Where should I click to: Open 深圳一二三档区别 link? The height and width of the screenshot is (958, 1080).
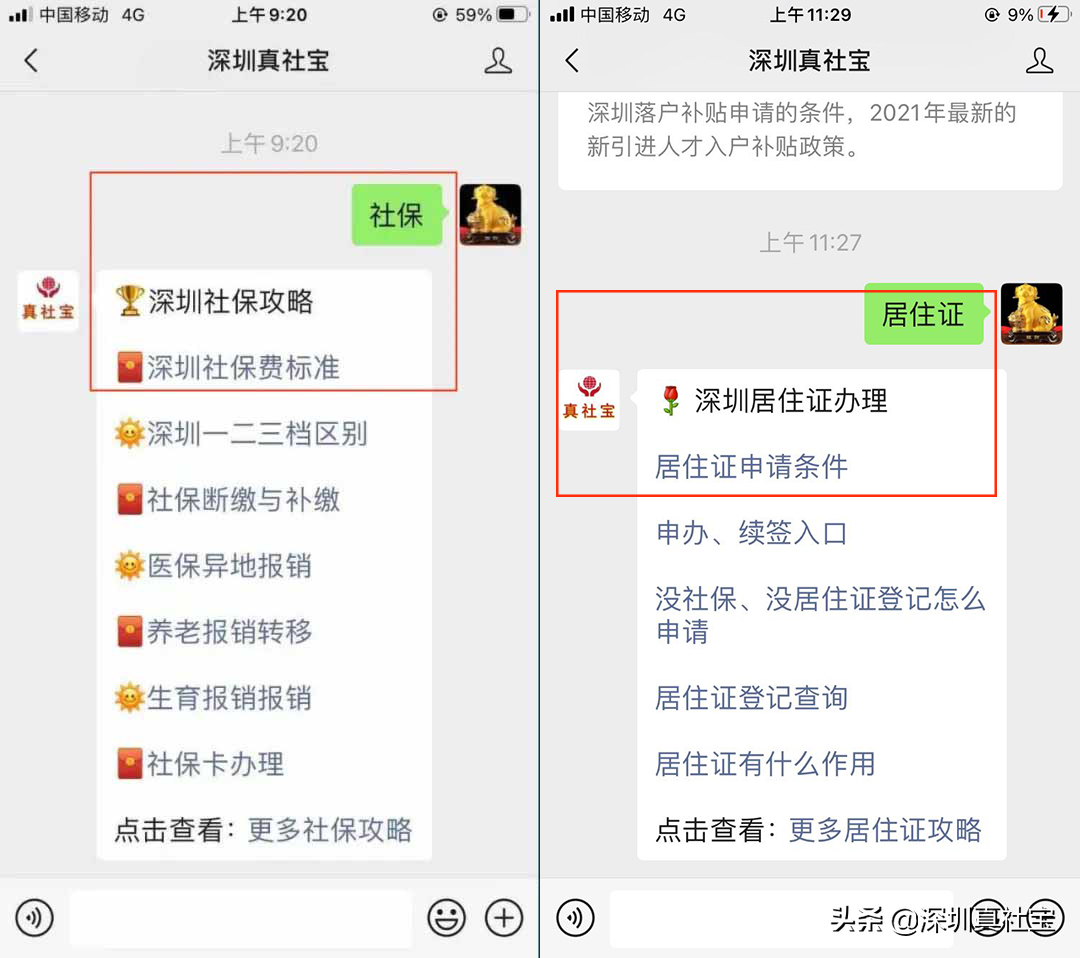pos(256,434)
